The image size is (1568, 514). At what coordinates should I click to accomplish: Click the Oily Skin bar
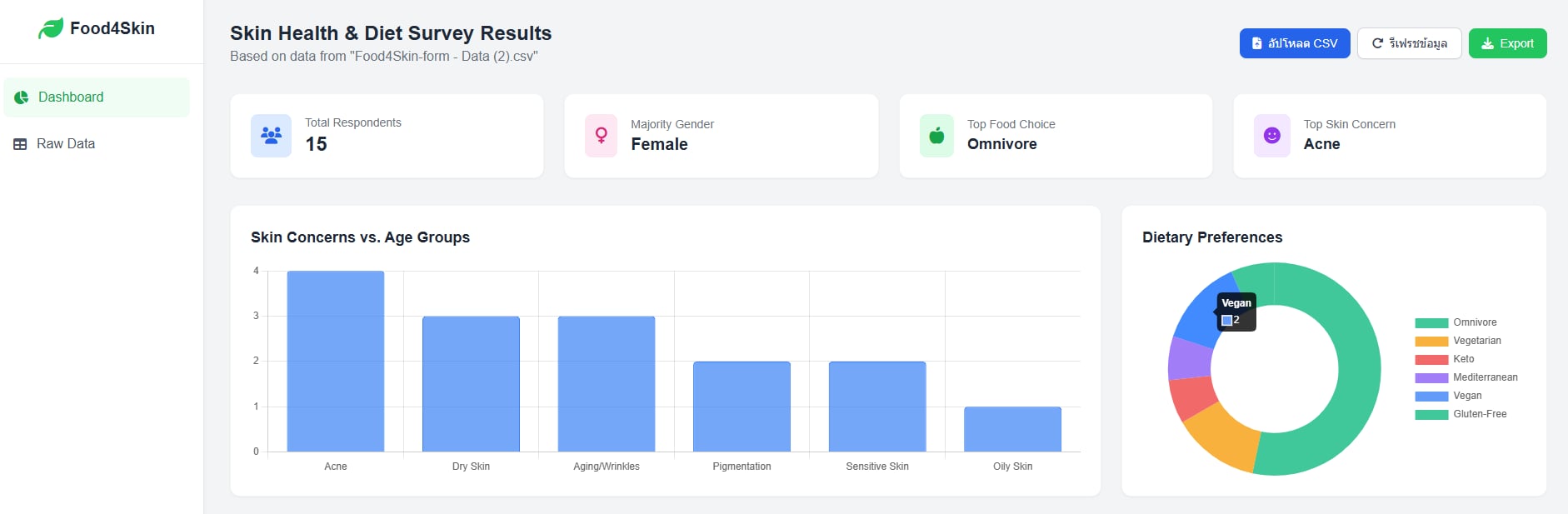(1012, 429)
